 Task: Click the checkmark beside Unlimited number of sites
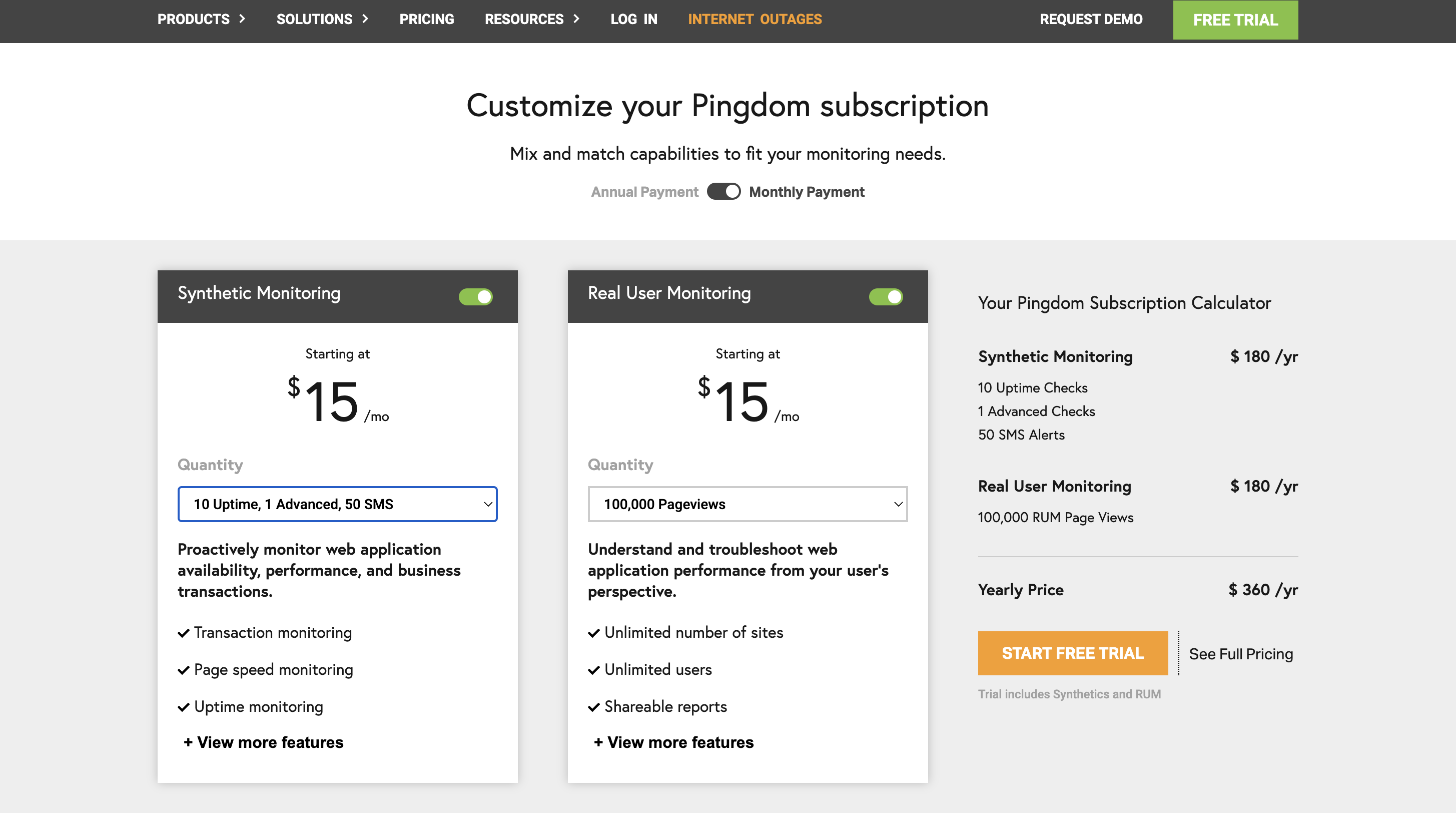pyautogui.click(x=593, y=633)
